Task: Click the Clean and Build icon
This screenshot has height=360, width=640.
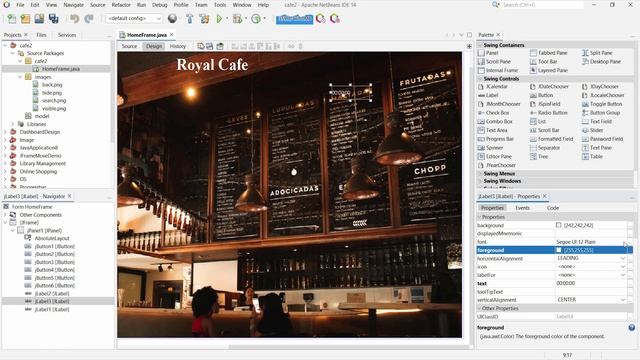Action: (204, 19)
